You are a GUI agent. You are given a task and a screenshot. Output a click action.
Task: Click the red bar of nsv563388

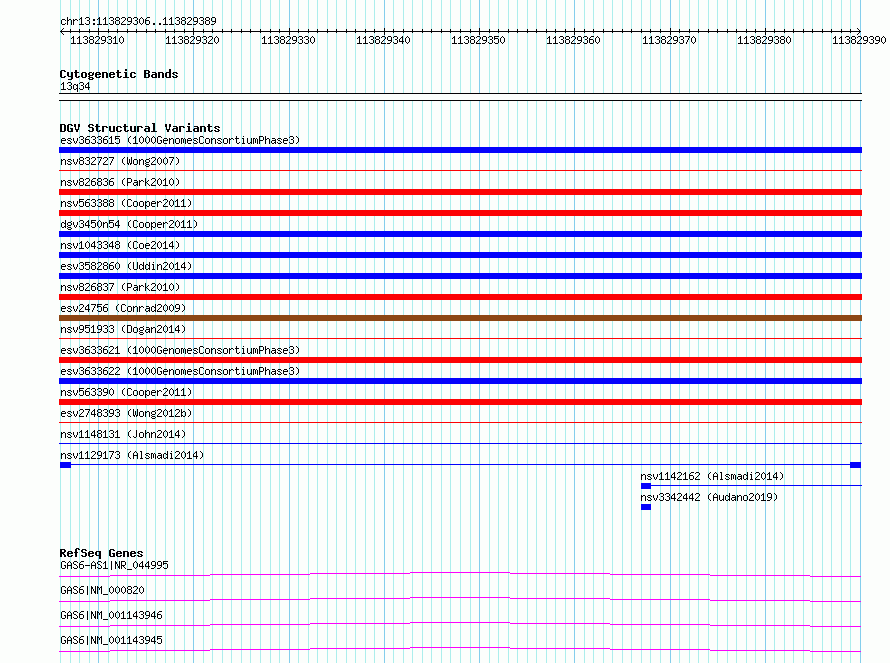click(460, 213)
